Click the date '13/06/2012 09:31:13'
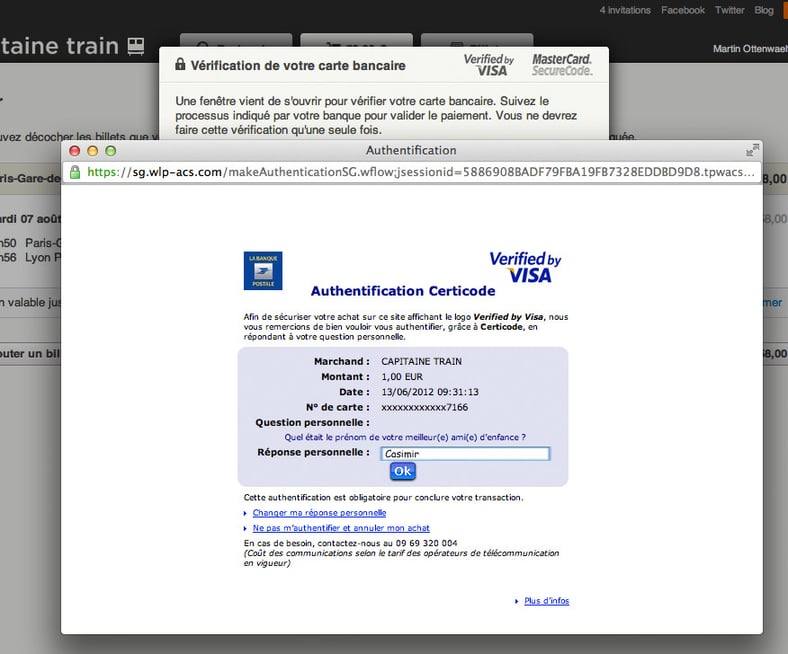This screenshot has height=654, width=788. coord(430,392)
